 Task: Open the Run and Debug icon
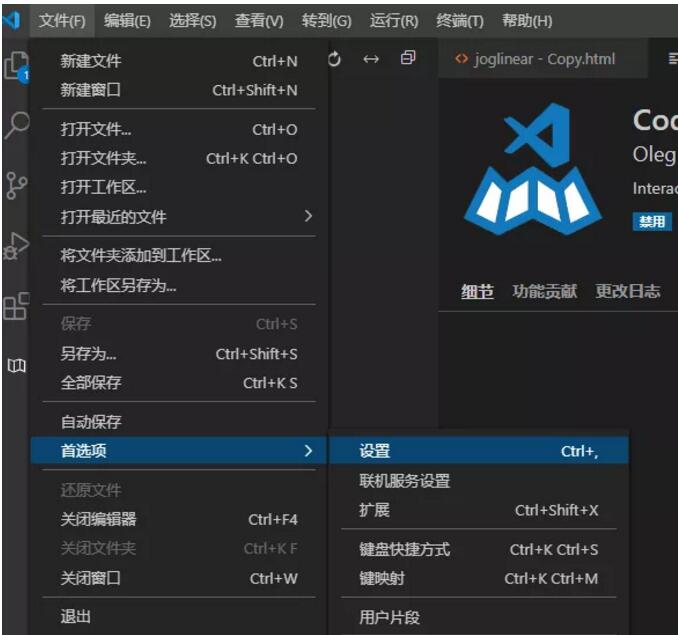pyautogui.click(x=16, y=246)
